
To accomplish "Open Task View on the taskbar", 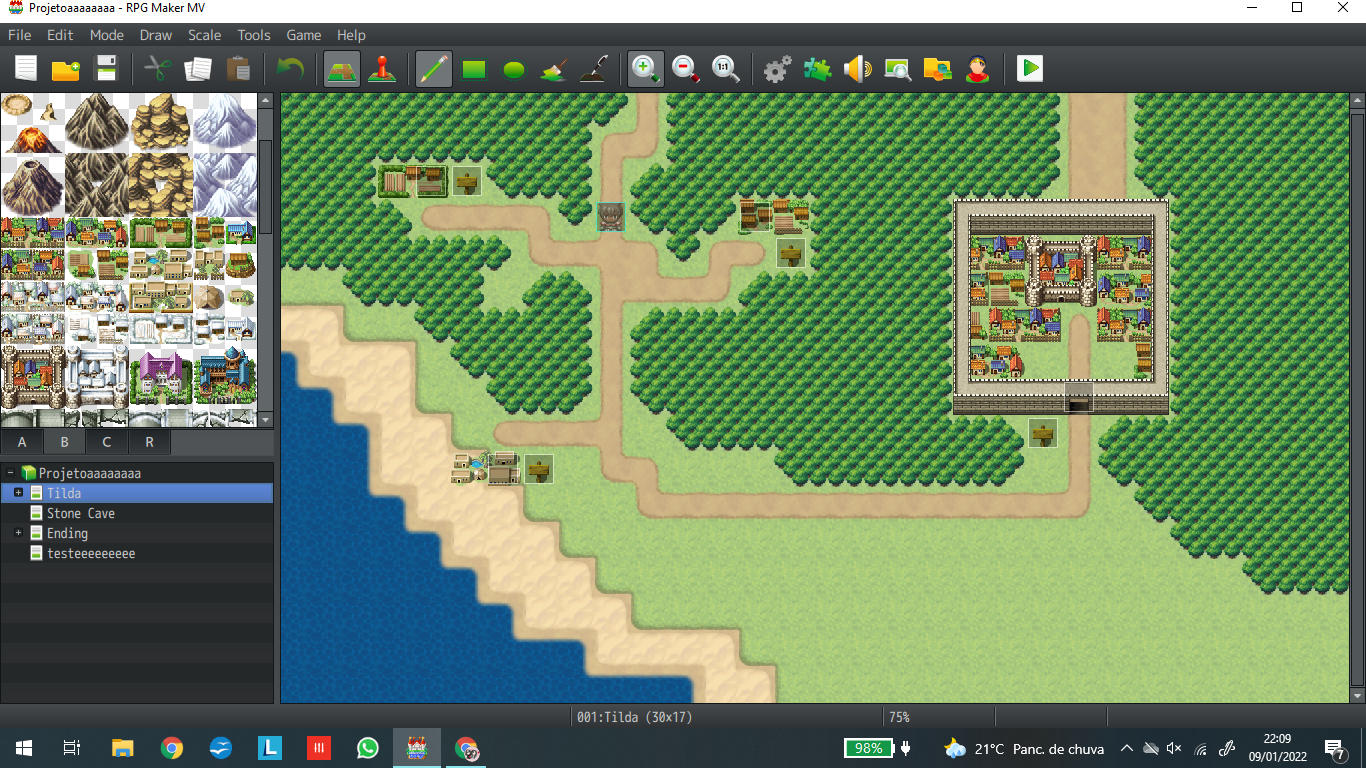I will [72, 748].
